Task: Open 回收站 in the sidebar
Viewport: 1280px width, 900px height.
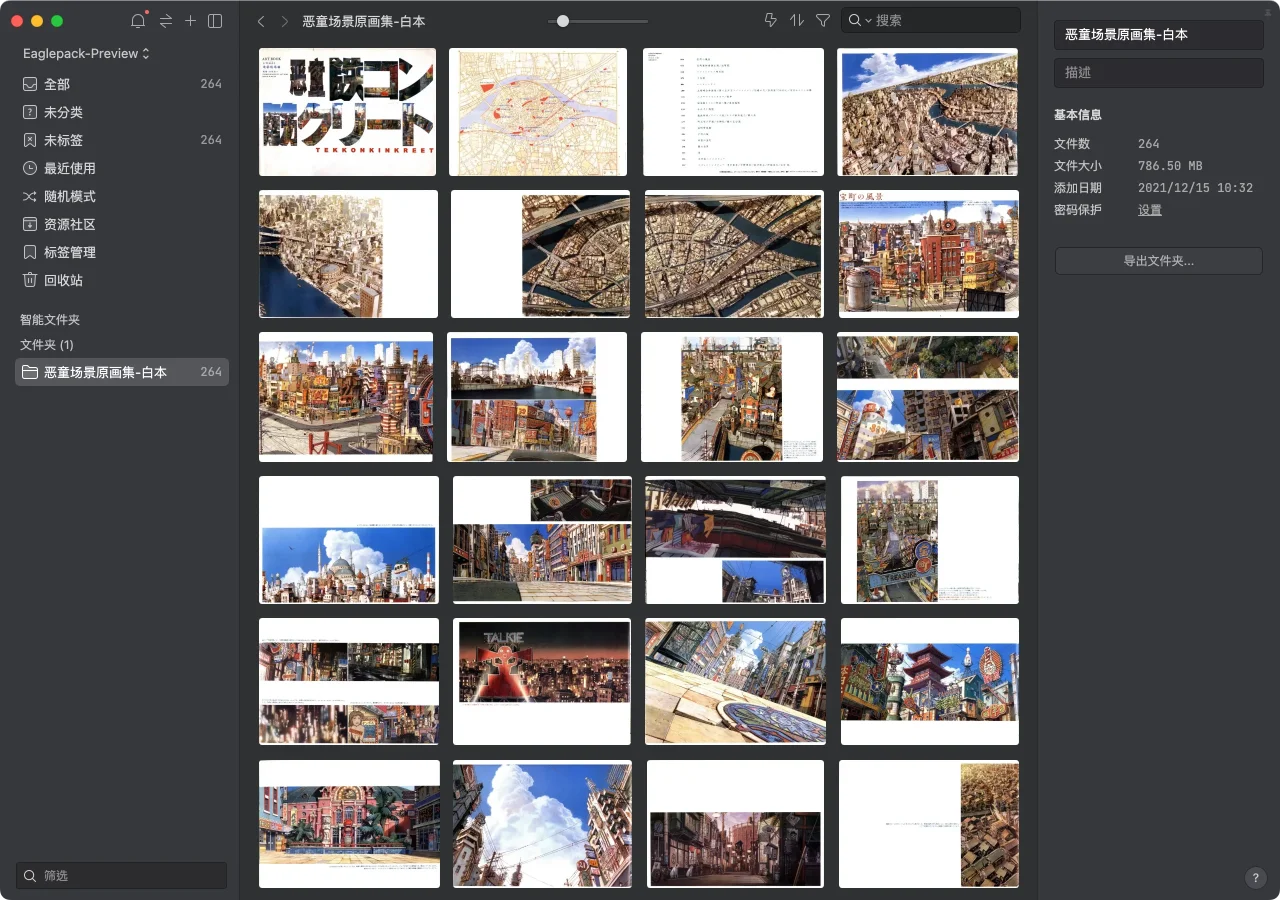Action: pyautogui.click(x=122, y=280)
